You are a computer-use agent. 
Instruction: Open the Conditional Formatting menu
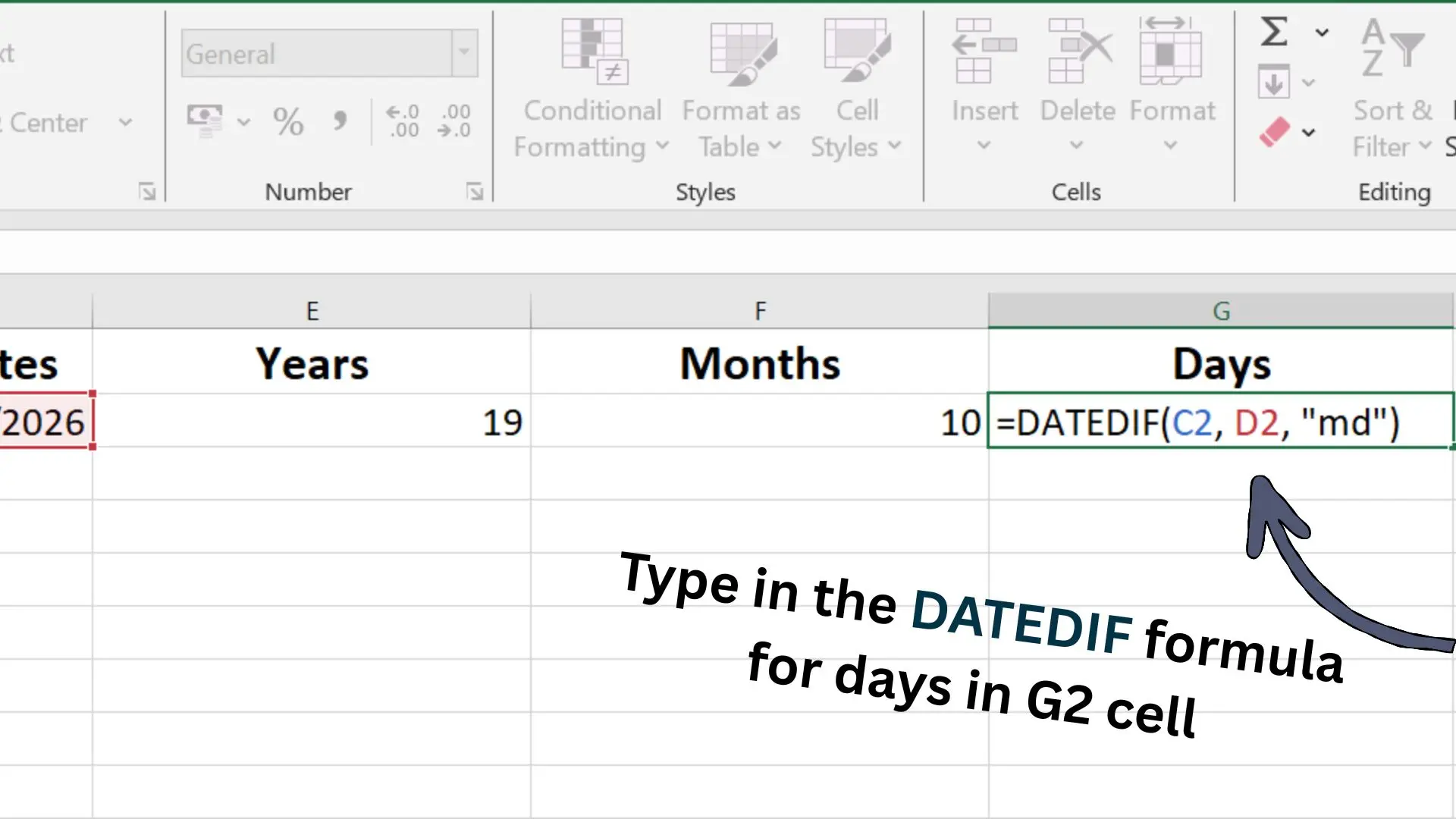click(x=591, y=91)
